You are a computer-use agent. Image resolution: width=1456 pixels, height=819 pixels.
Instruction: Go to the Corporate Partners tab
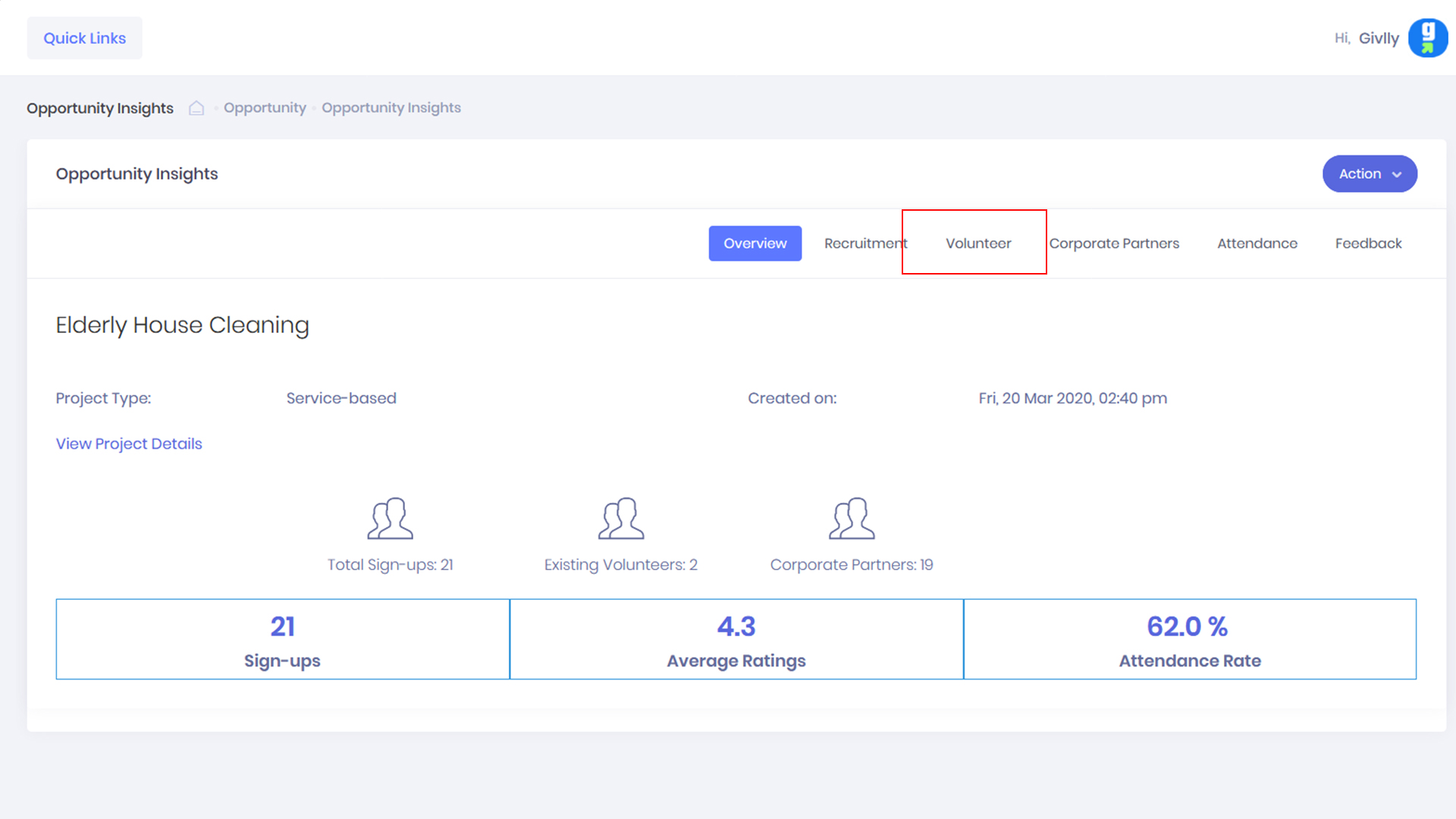(1113, 243)
